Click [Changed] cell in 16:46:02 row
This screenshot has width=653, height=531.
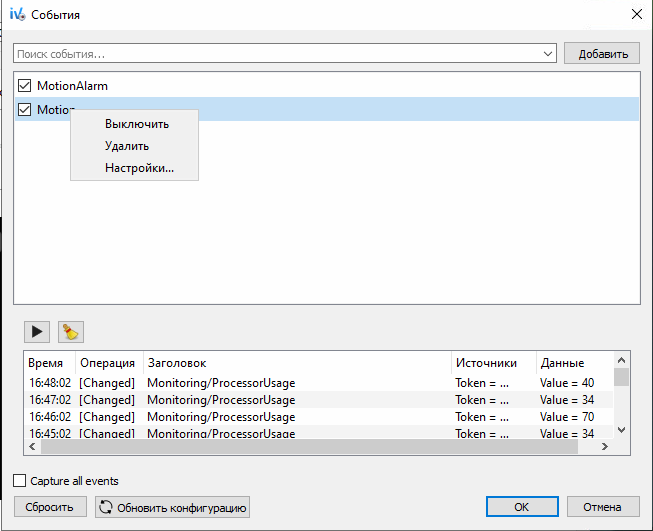[x=107, y=417]
